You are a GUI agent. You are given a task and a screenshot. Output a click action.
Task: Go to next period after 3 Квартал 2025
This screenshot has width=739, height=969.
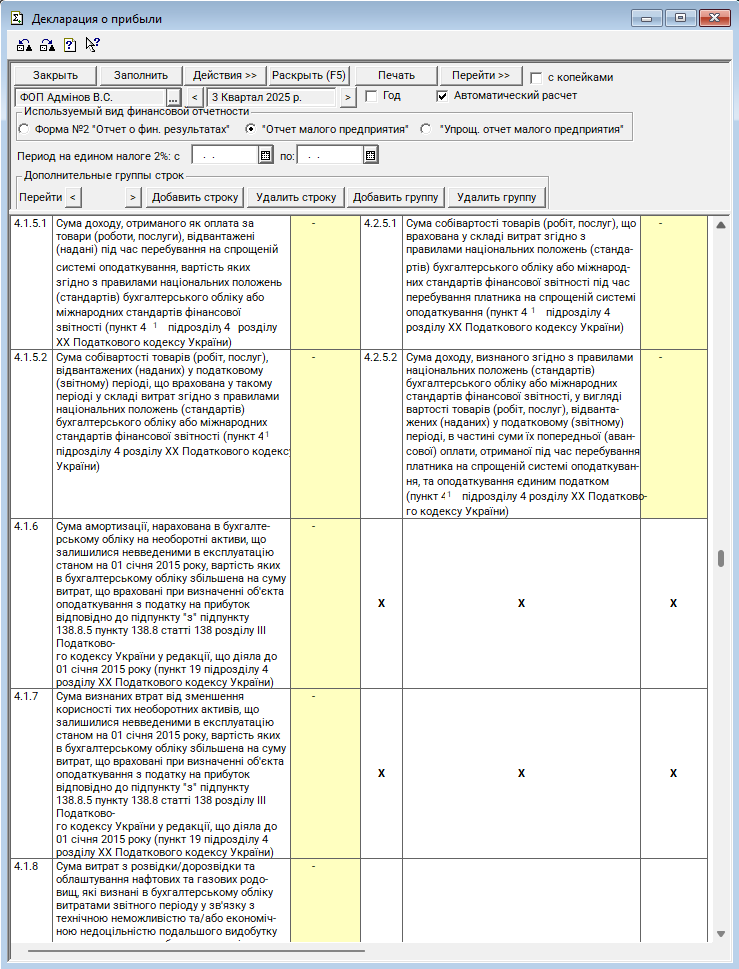[348, 97]
